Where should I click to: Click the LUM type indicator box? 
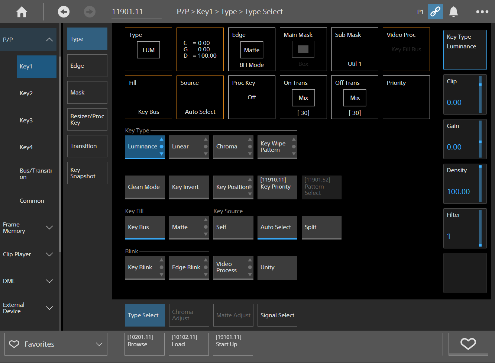(x=148, y=50)
